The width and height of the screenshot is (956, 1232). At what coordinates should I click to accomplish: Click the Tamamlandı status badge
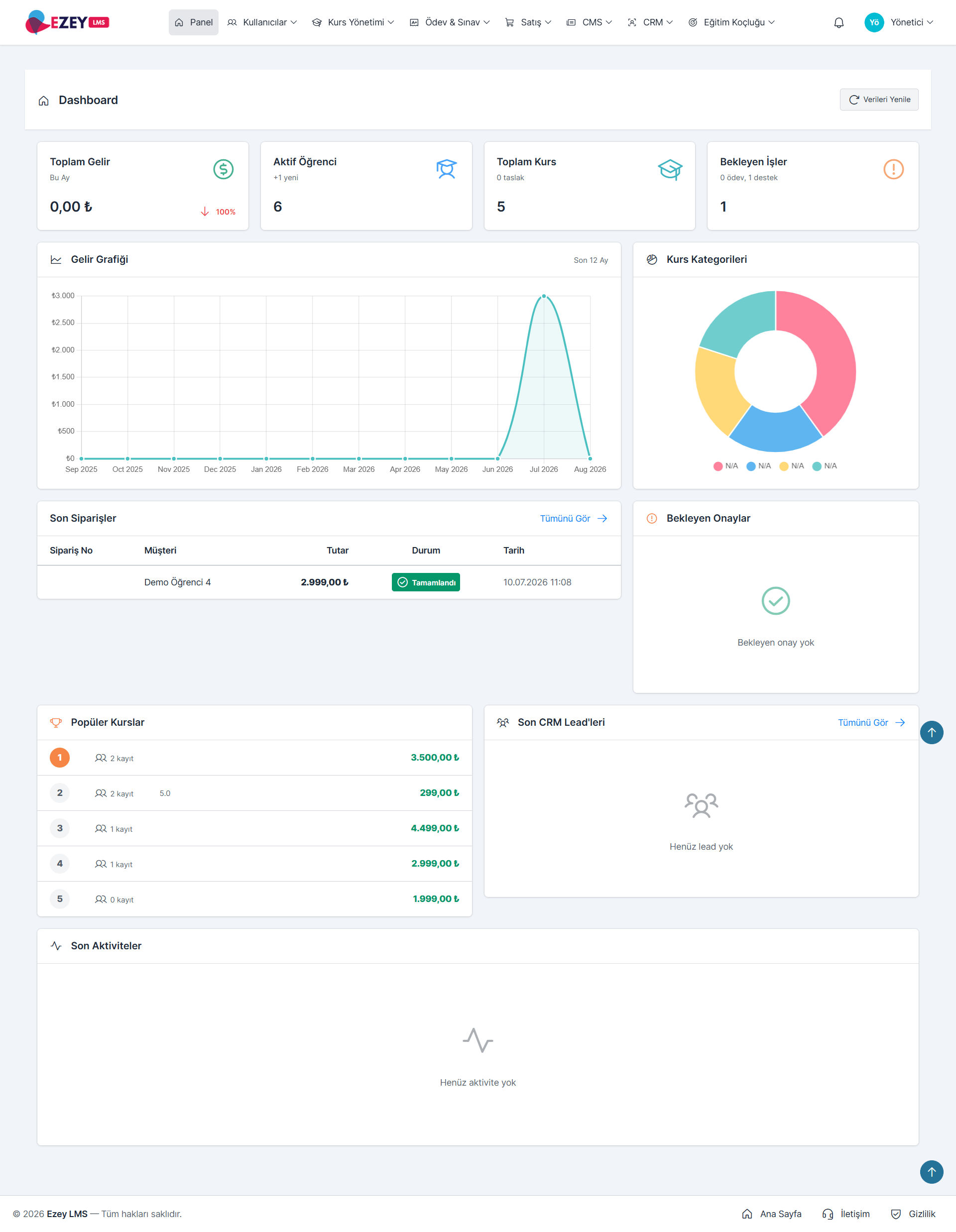pos(426,582)
